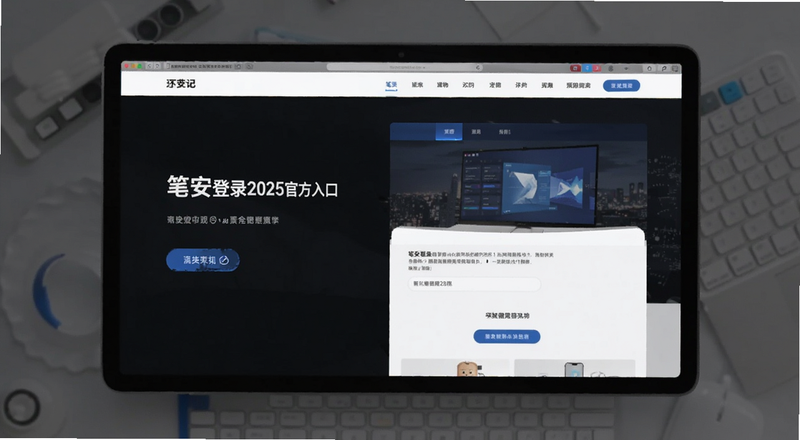Click the site logo in the page header
Image resolution: width=800 pixels, height=440 pixels.
click(181, 84)
